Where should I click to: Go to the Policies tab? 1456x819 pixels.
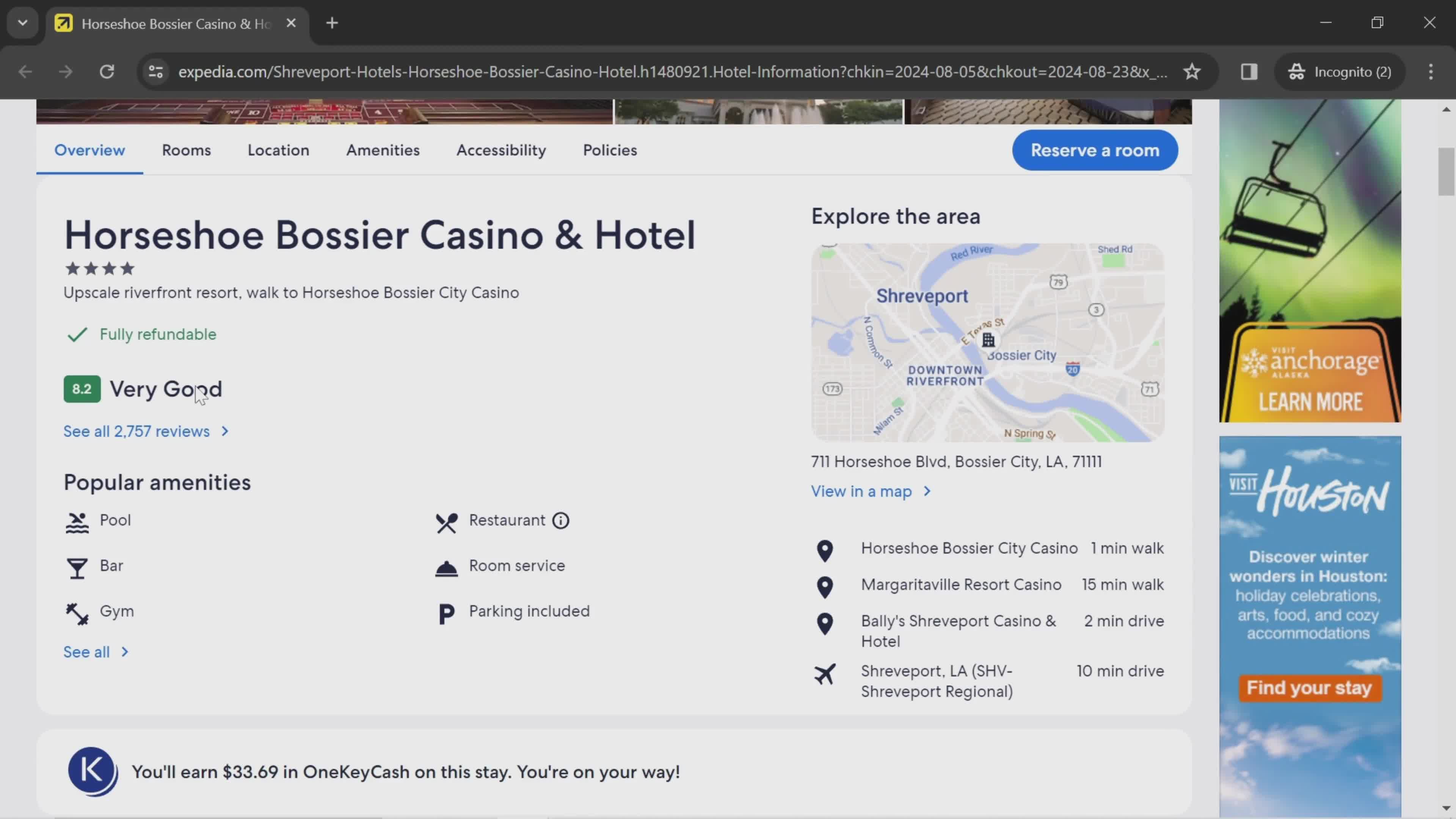[609, 151]
